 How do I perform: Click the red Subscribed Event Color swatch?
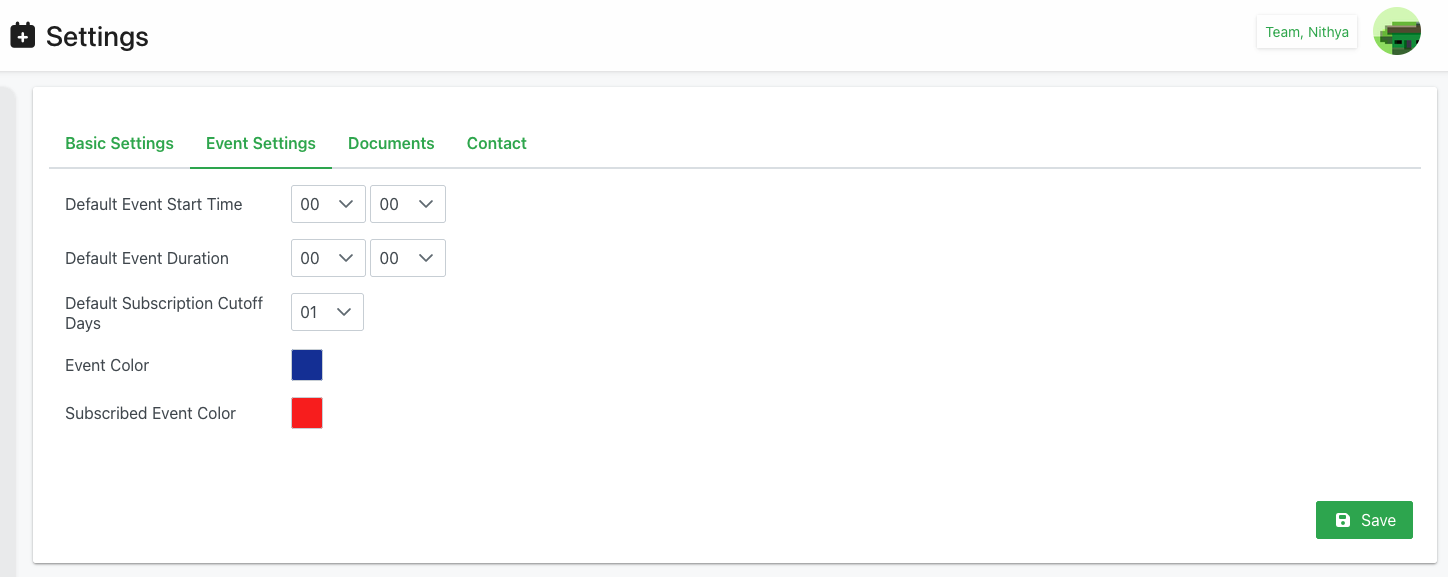click(x=307, y=413)
